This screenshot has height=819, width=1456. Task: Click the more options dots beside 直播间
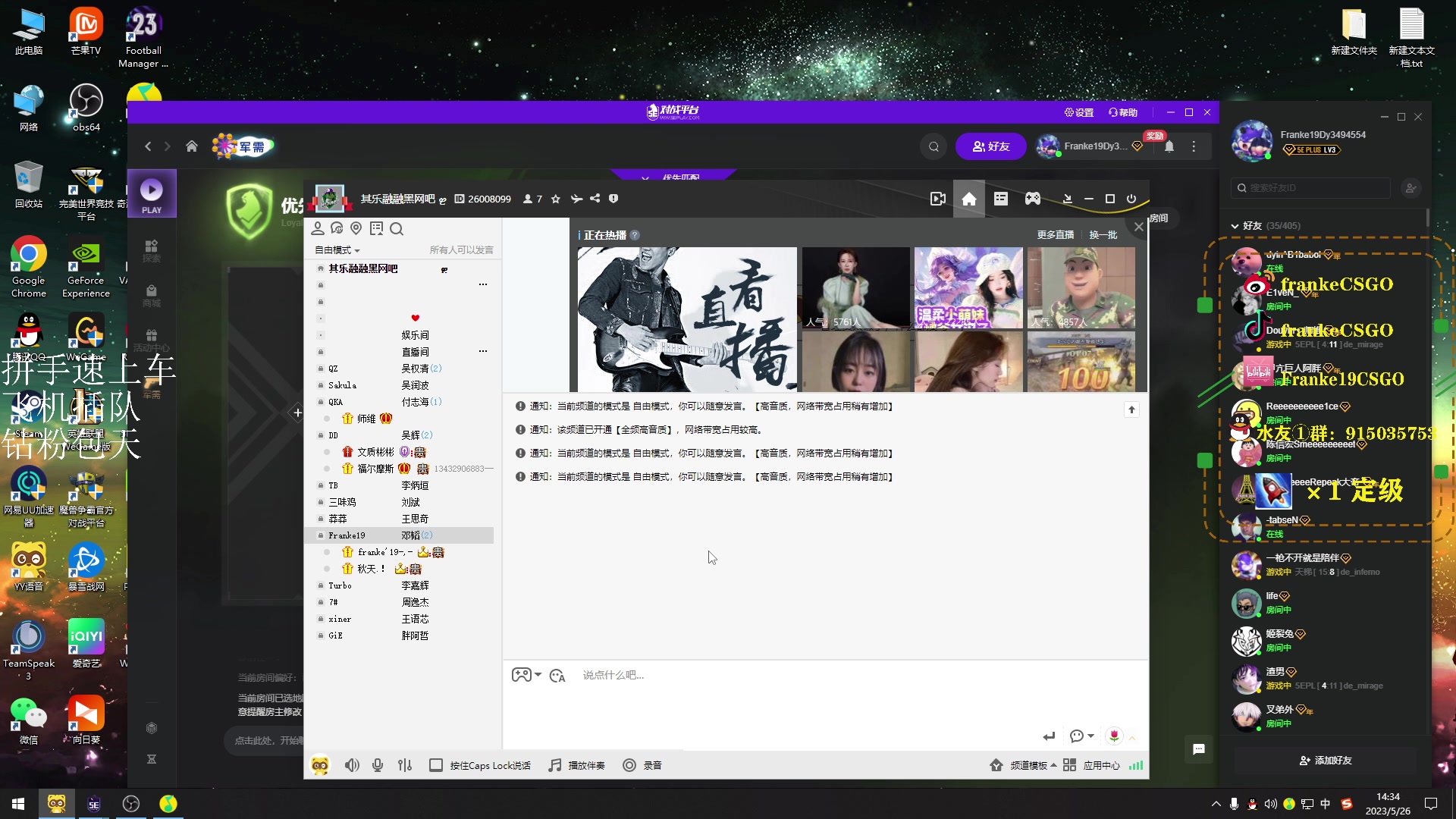point(483,351)
